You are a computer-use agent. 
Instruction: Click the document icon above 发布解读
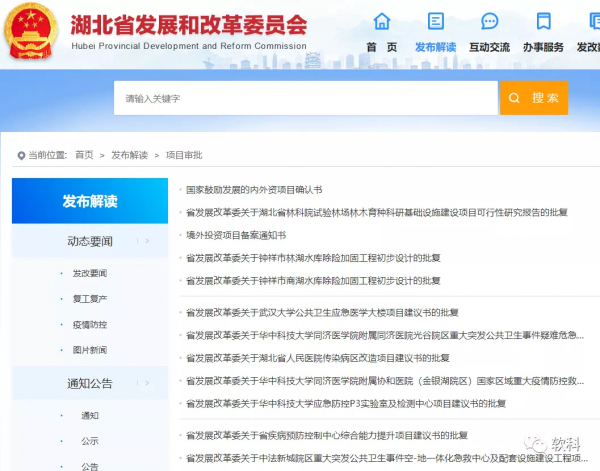click(x=435, y=21)
